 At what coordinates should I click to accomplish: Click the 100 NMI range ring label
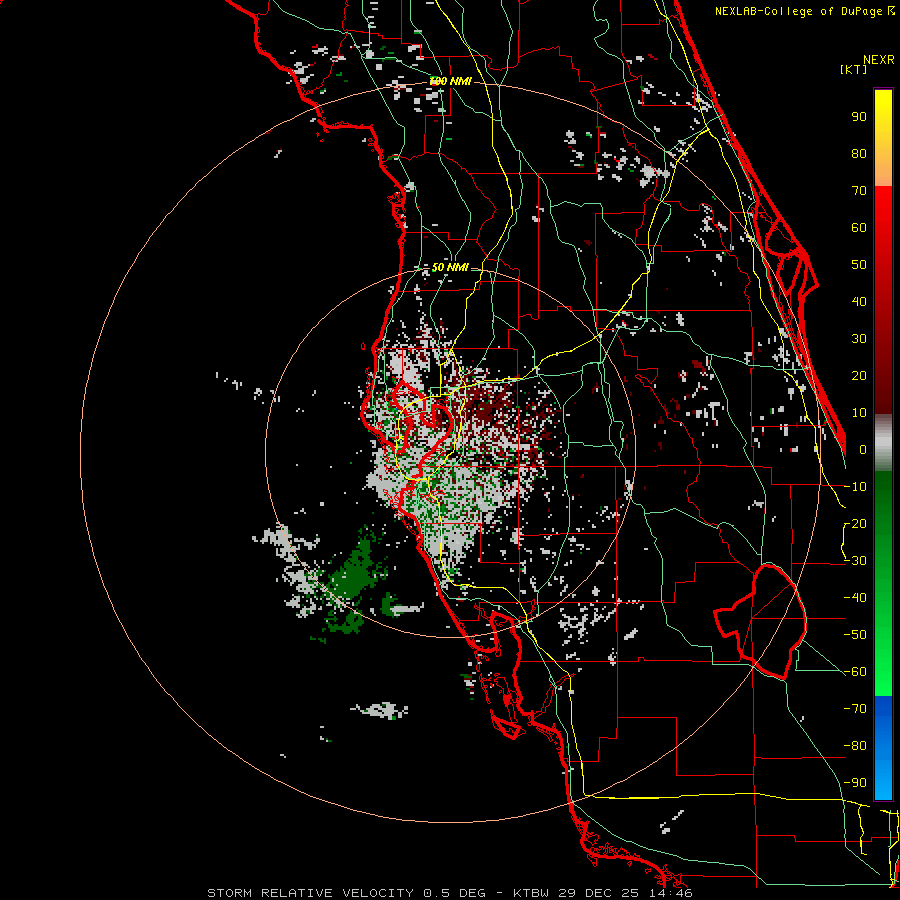point(451,82)
